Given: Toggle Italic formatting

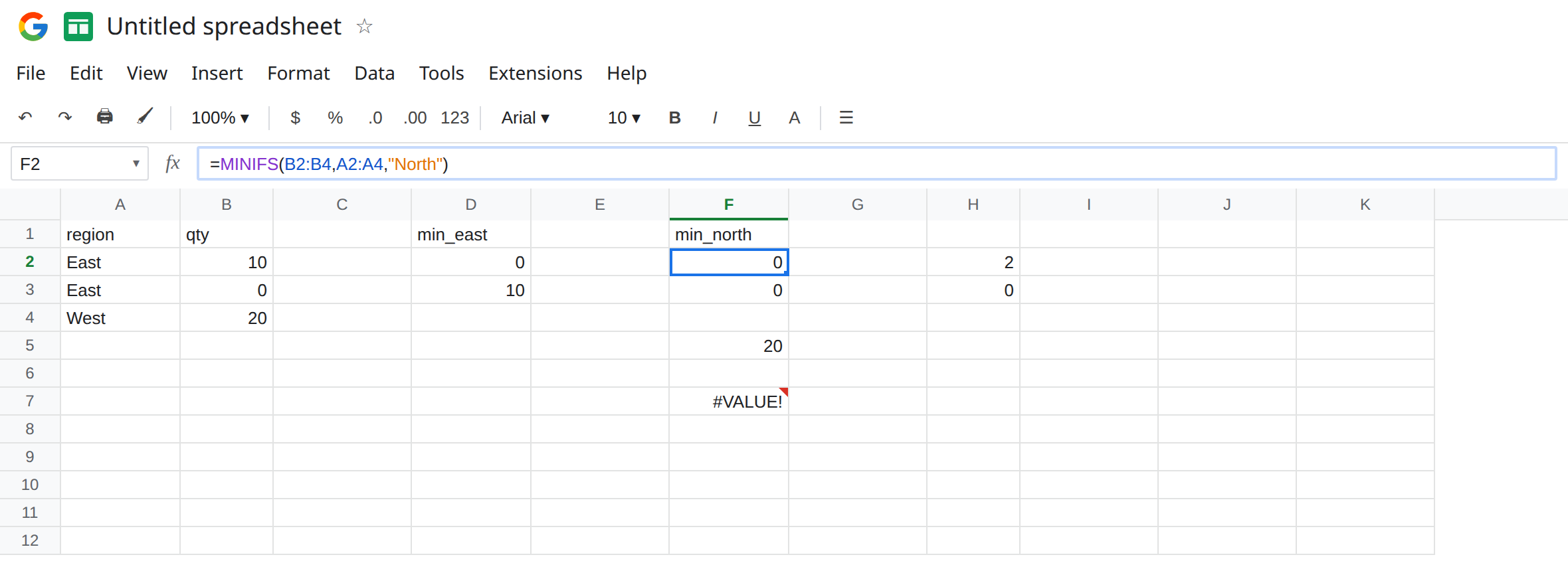Looking at the screenshot, I should 715,118.
